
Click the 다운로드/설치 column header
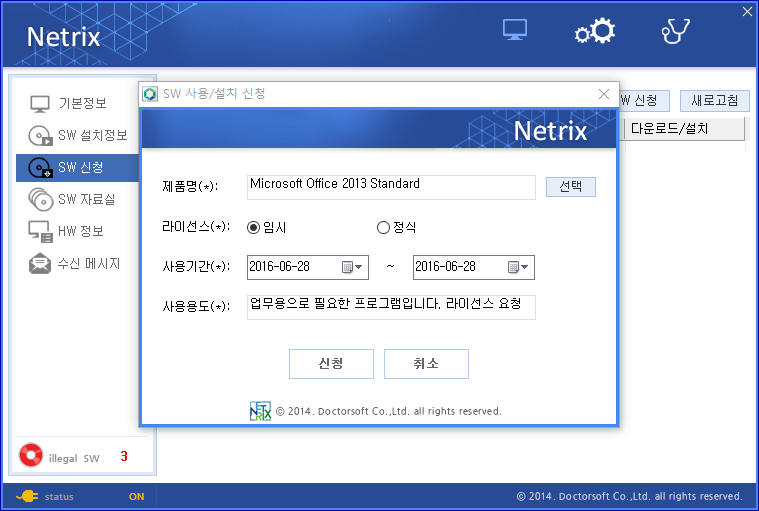pos(684,129)
